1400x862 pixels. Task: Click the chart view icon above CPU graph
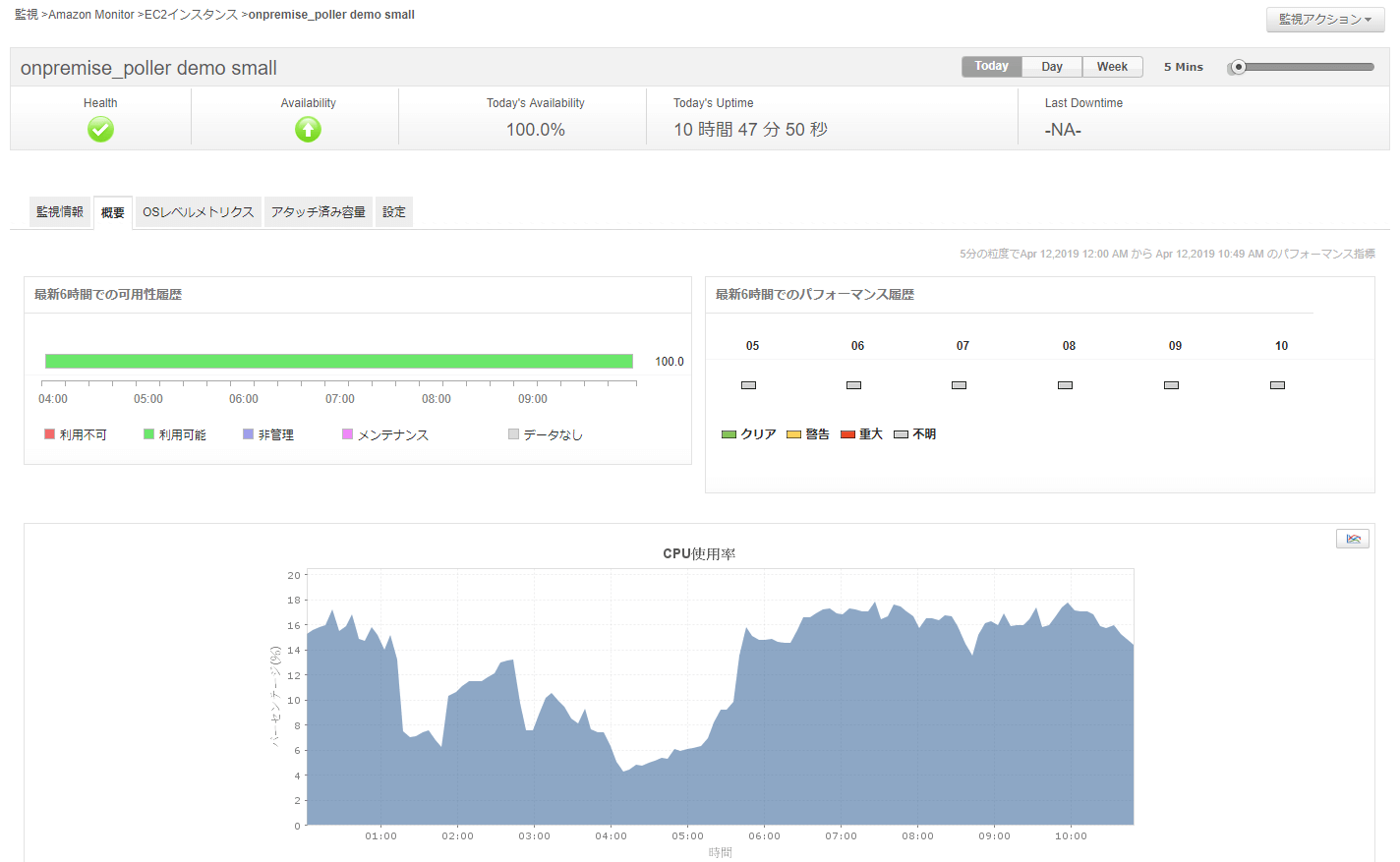point(1353,539)
